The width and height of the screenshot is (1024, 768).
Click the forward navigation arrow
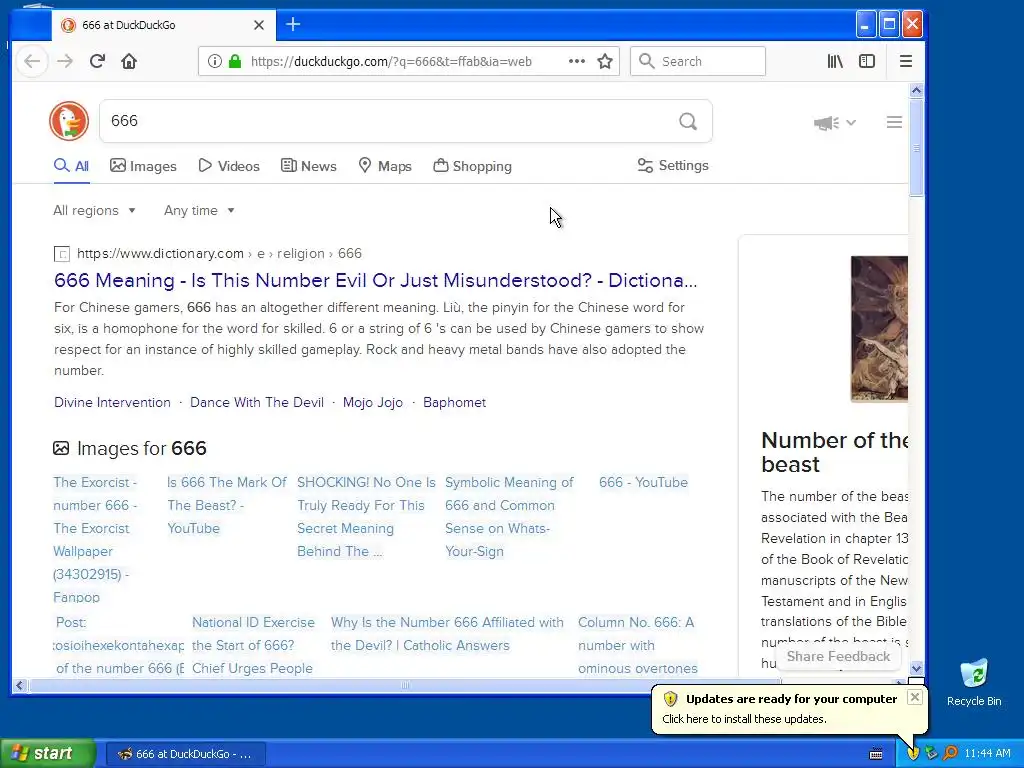click(x=65, y=61)
